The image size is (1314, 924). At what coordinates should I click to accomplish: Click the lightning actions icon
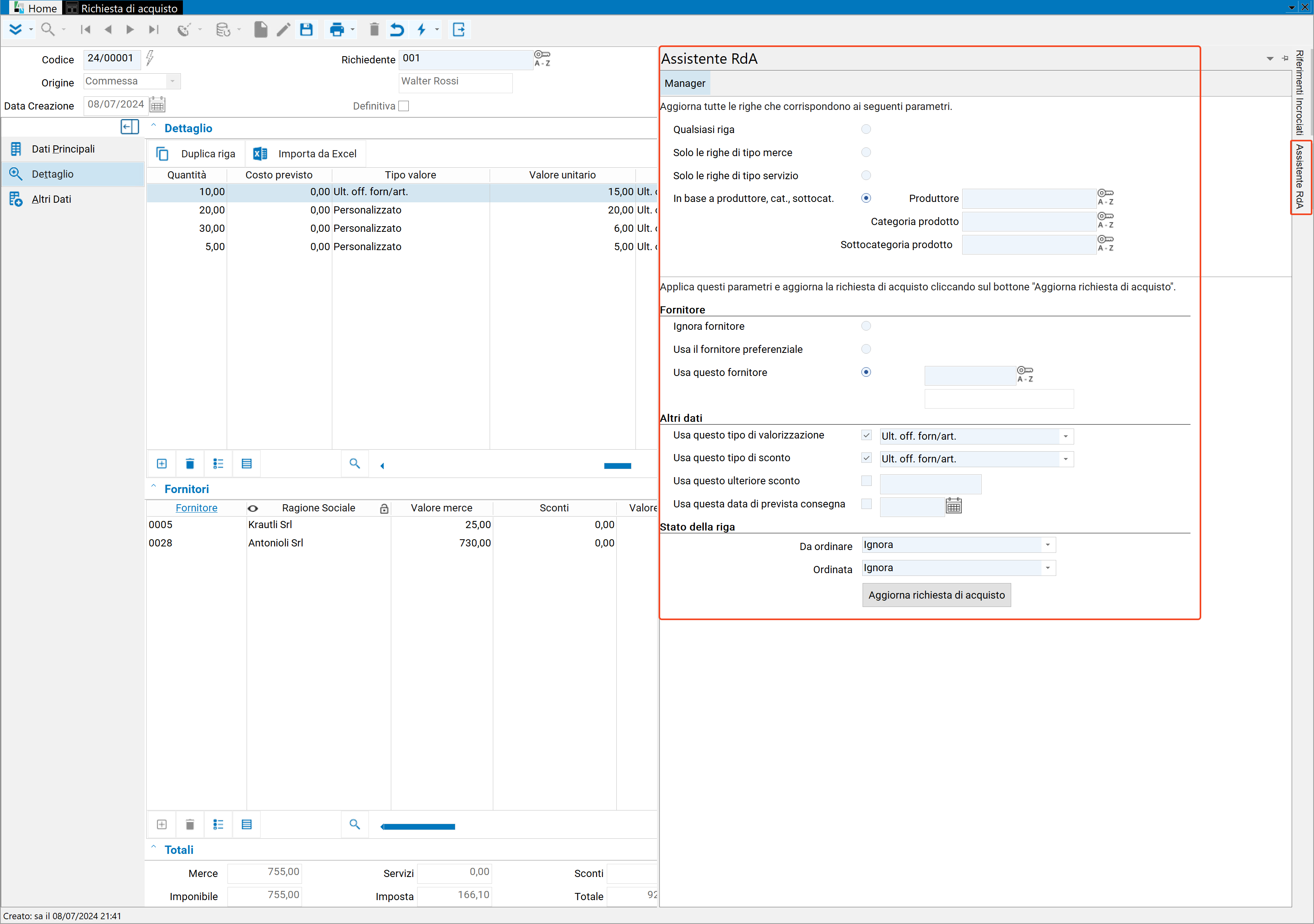coord(422,30)
